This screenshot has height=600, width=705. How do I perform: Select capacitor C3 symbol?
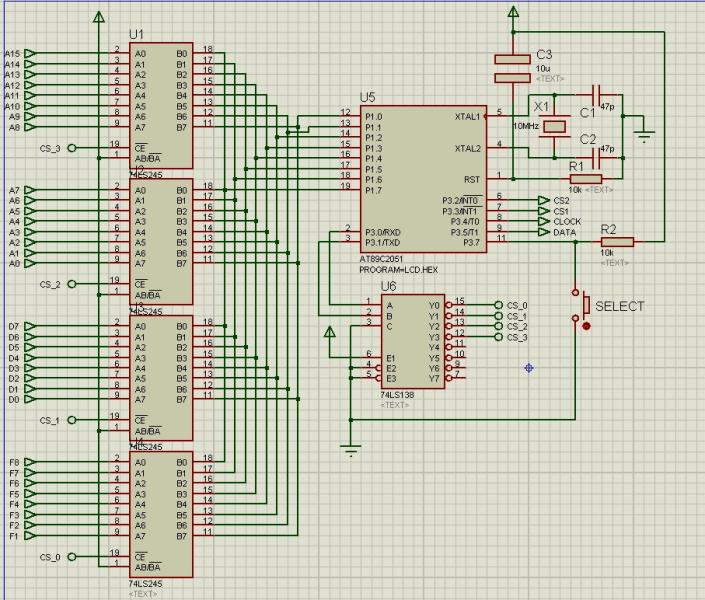513,68
